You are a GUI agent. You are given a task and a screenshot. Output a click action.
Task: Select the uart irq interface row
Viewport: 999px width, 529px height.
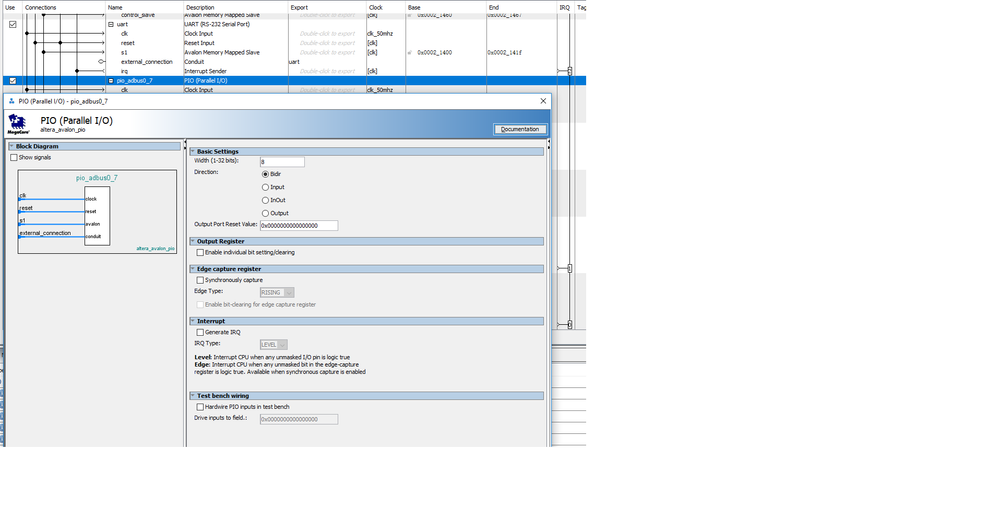pos(124,71)
